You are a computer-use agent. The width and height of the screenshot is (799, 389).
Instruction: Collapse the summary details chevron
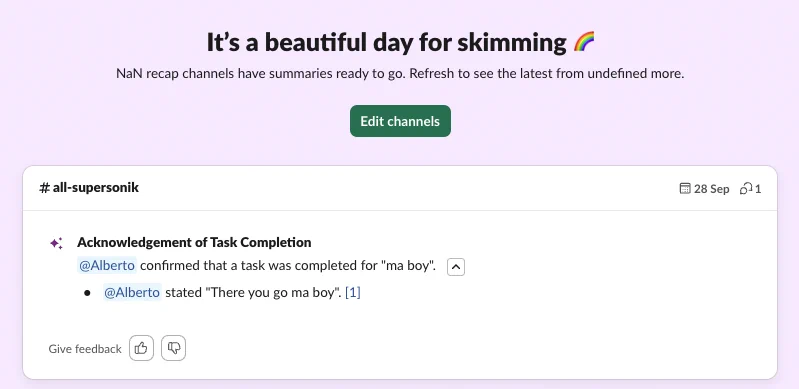point(456,267)
